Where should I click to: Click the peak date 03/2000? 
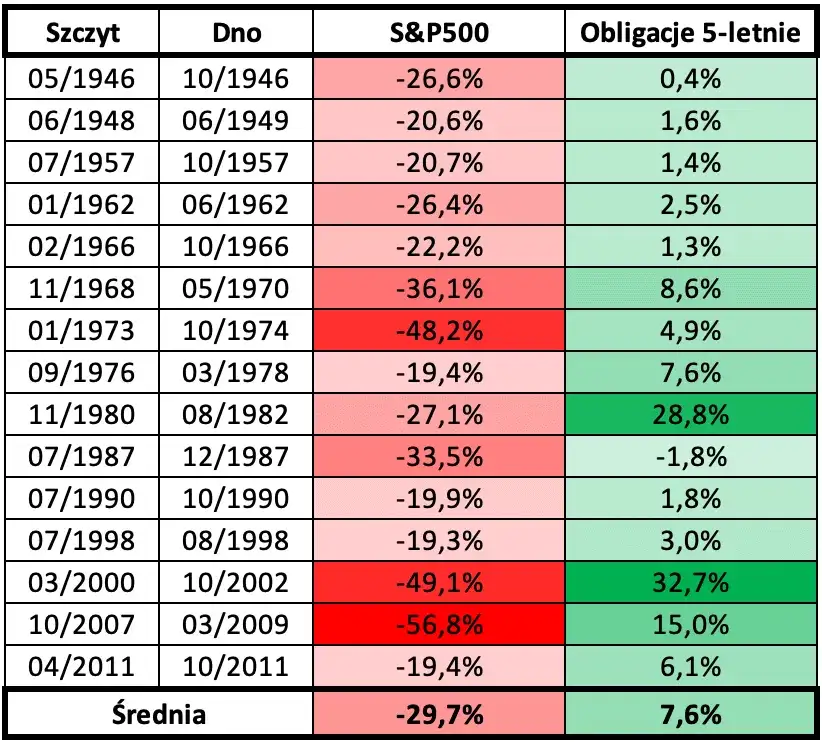83,584
